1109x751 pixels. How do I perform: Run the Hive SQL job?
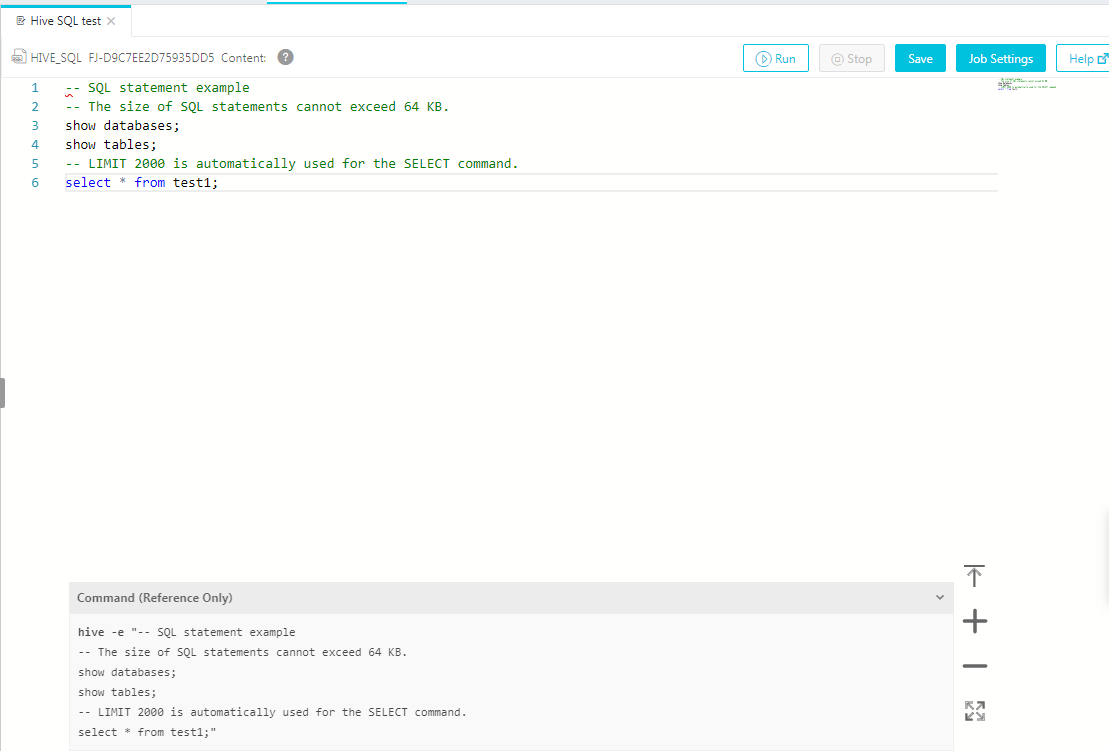[x=775, y=59]
